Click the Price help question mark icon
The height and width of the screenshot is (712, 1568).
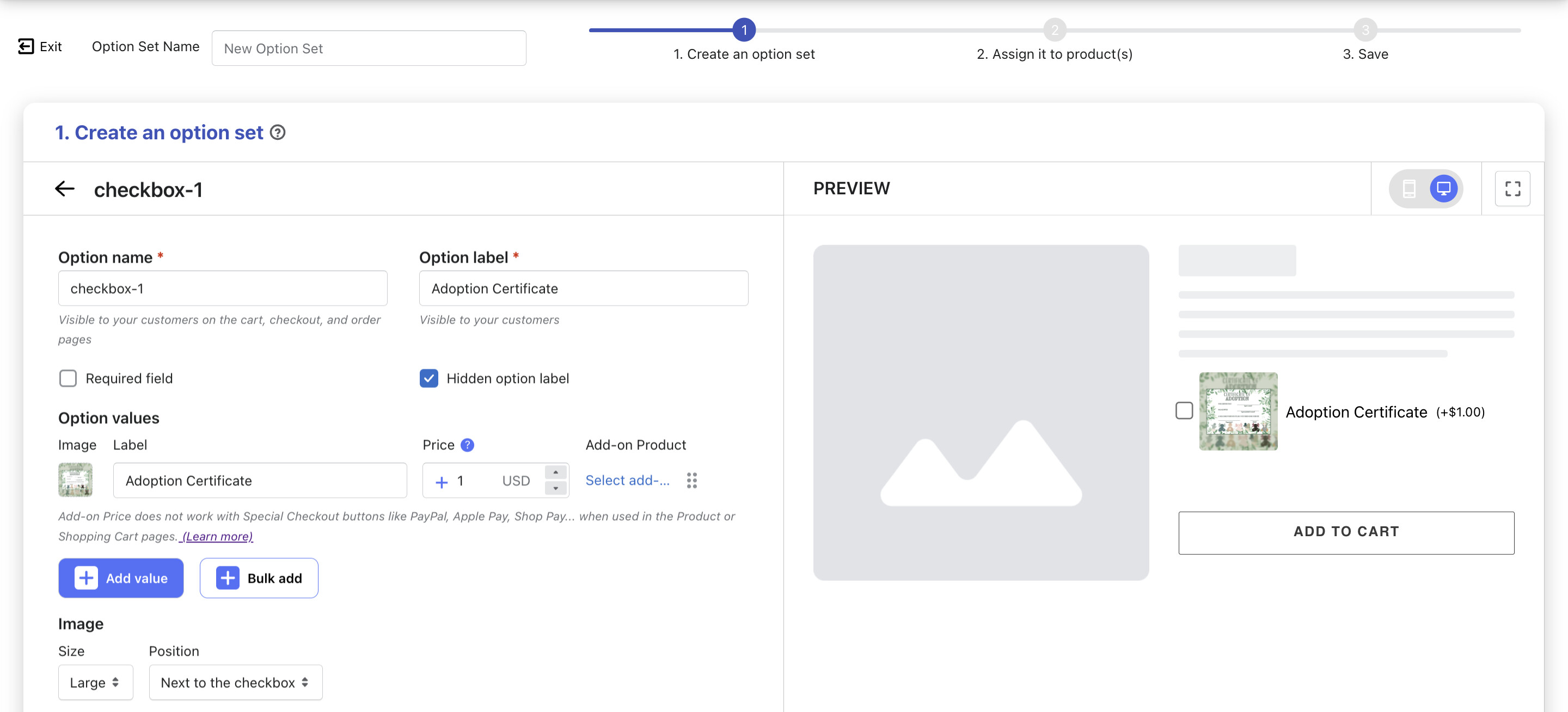pos(467,445)
